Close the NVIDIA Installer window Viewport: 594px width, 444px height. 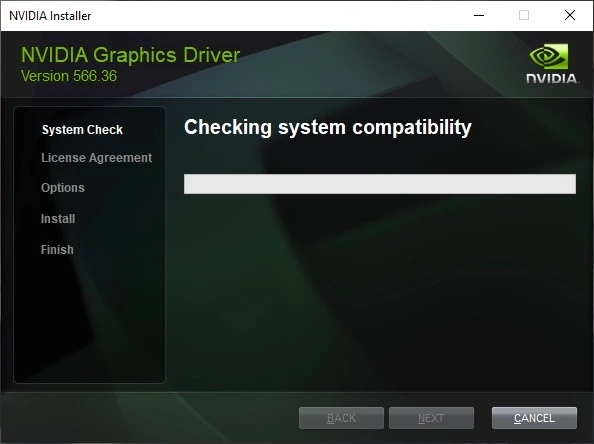pyautogui.click(x=570, y=16)
